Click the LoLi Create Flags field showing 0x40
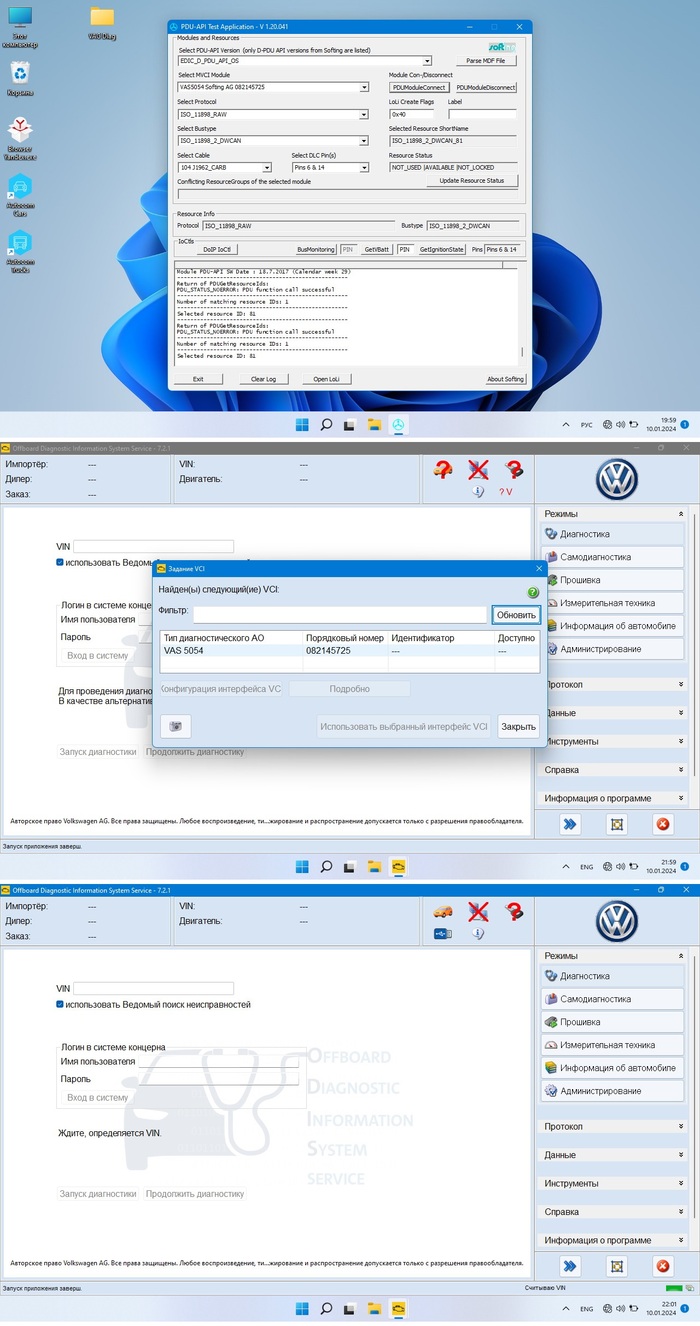Image resolution: width=700 pixels, height=1326 pixels. click(413, 114)
